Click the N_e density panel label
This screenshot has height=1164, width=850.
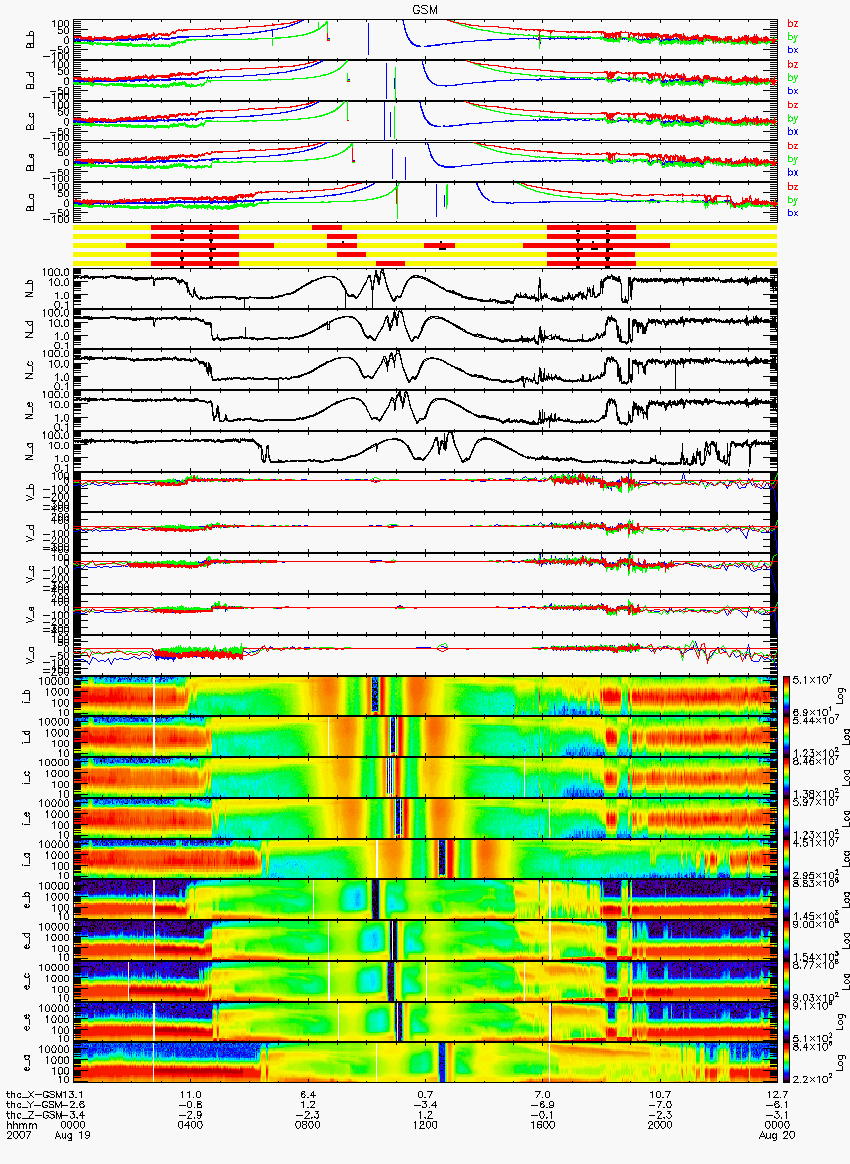tap(31, 411)
